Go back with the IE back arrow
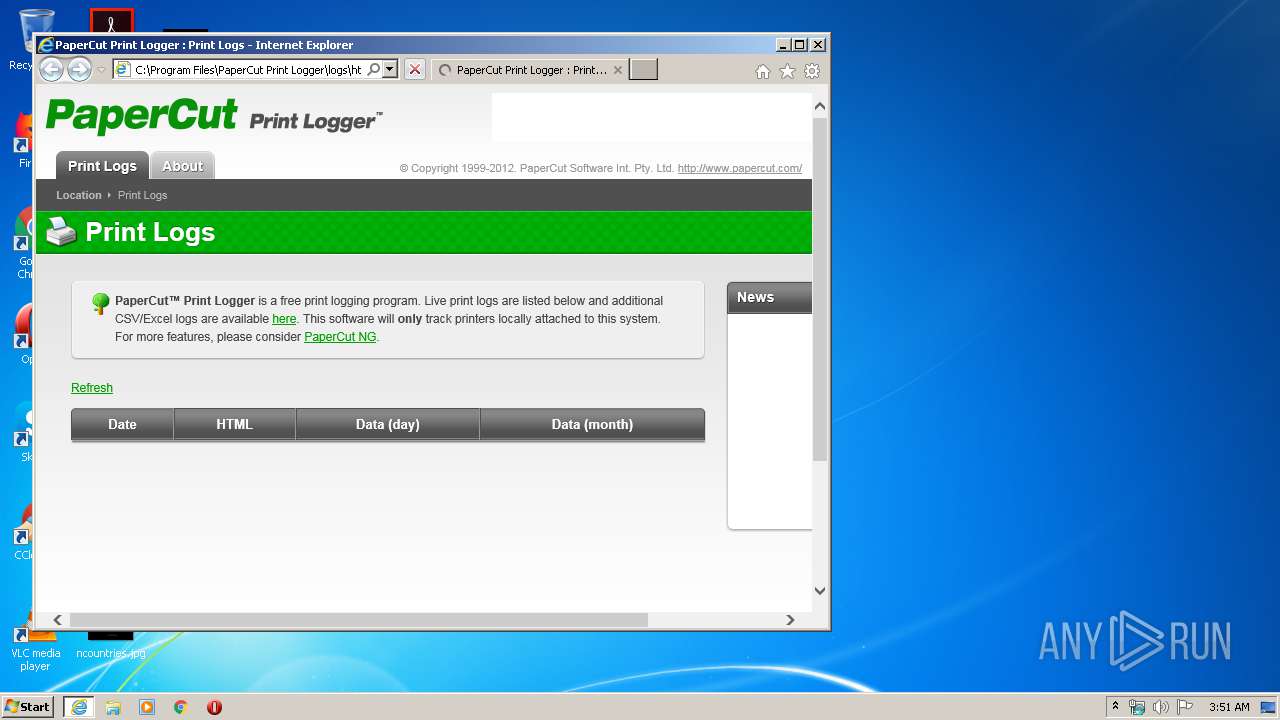This screenshot has width=1280, height=720. (x=51, y=69)
